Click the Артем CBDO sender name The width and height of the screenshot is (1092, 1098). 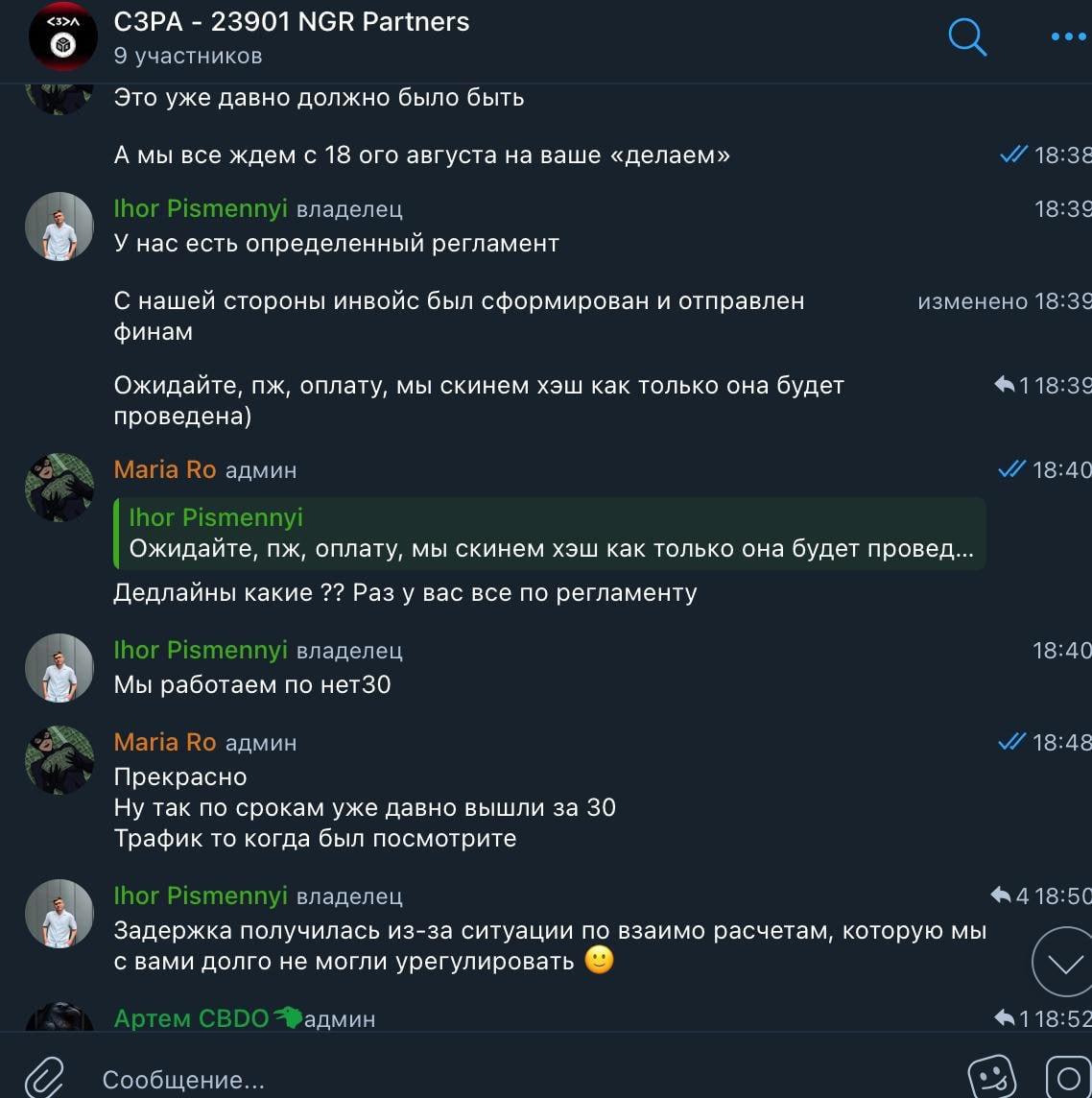pos(191,1018)
